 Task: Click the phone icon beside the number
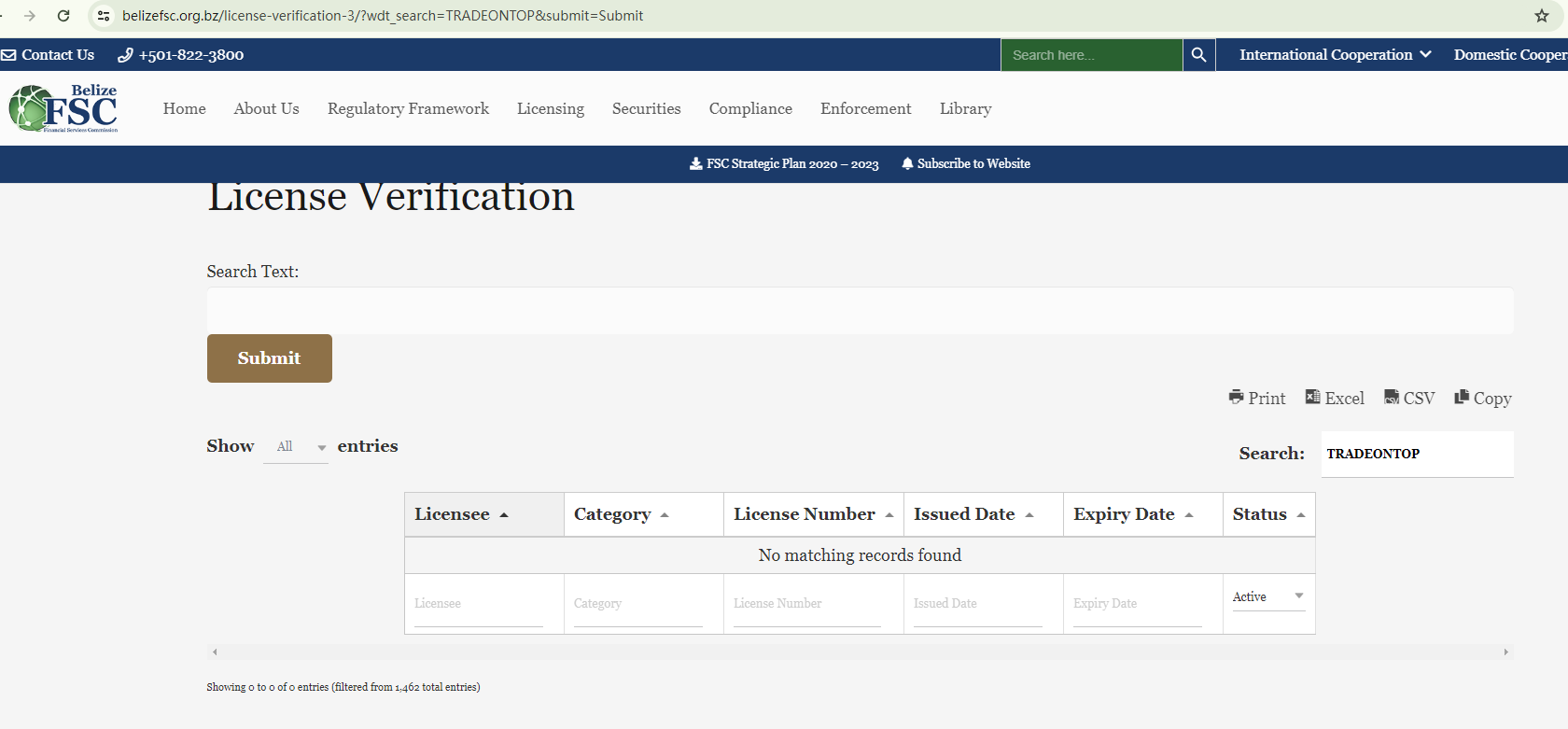click(x=125, y=55)
